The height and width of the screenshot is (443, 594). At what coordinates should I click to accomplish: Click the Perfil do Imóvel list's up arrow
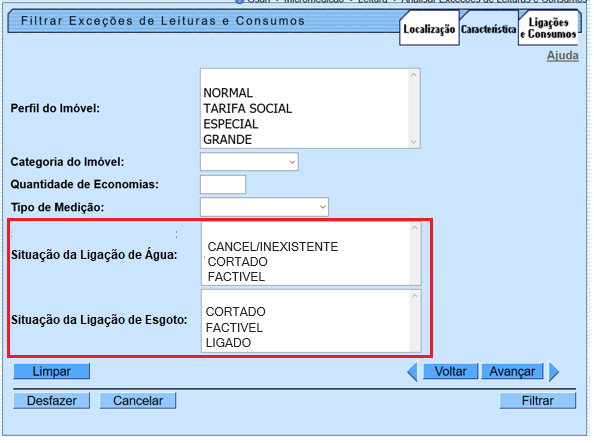point(414,75)
